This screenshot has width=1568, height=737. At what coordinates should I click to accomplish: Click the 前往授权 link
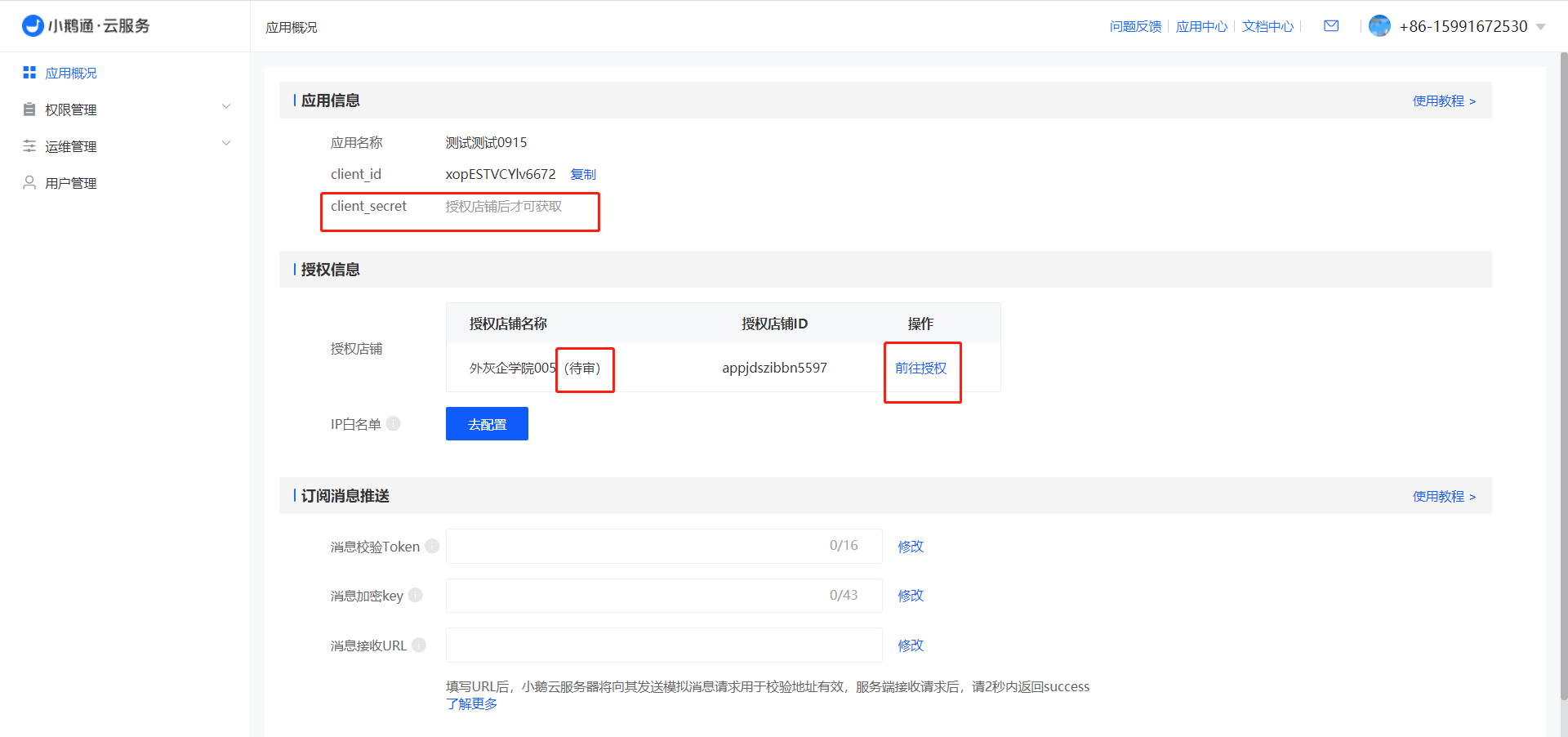pyautogui.click(x=920, y=368)
